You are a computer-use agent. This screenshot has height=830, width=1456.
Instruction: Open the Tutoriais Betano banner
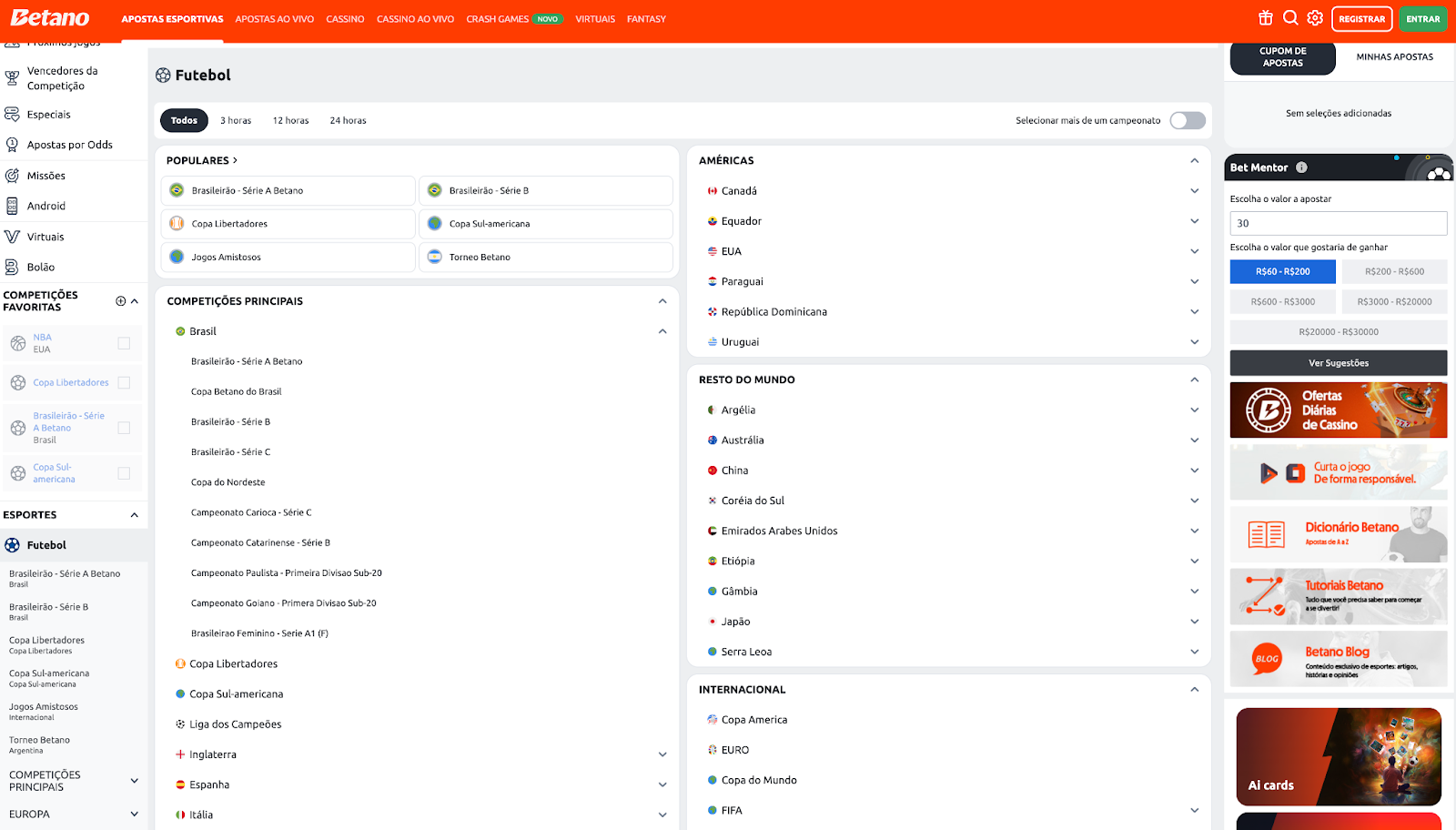[x=1339, y=597]
